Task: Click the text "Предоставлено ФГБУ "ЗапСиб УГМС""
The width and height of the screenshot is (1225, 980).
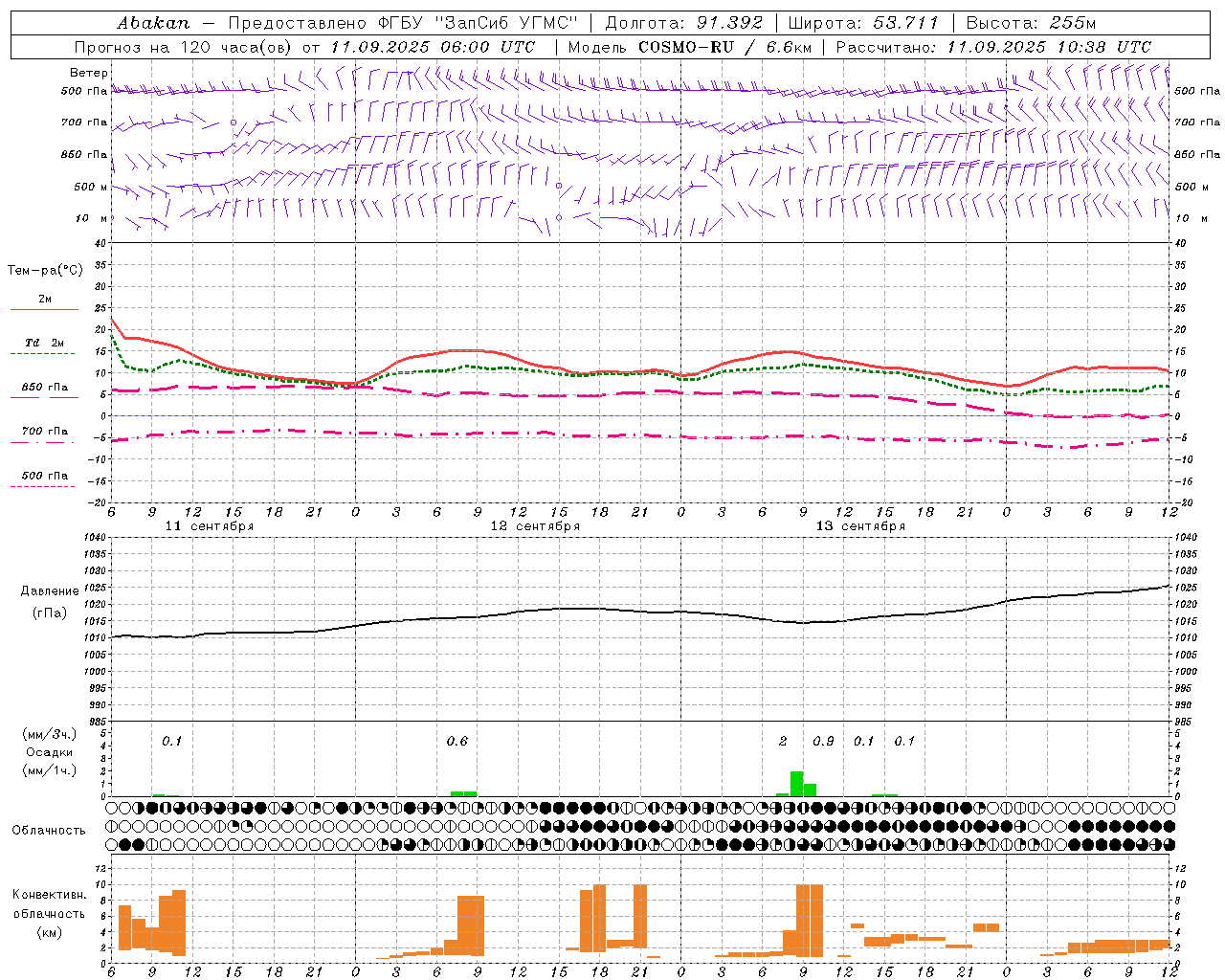Action: pos(403,23)
